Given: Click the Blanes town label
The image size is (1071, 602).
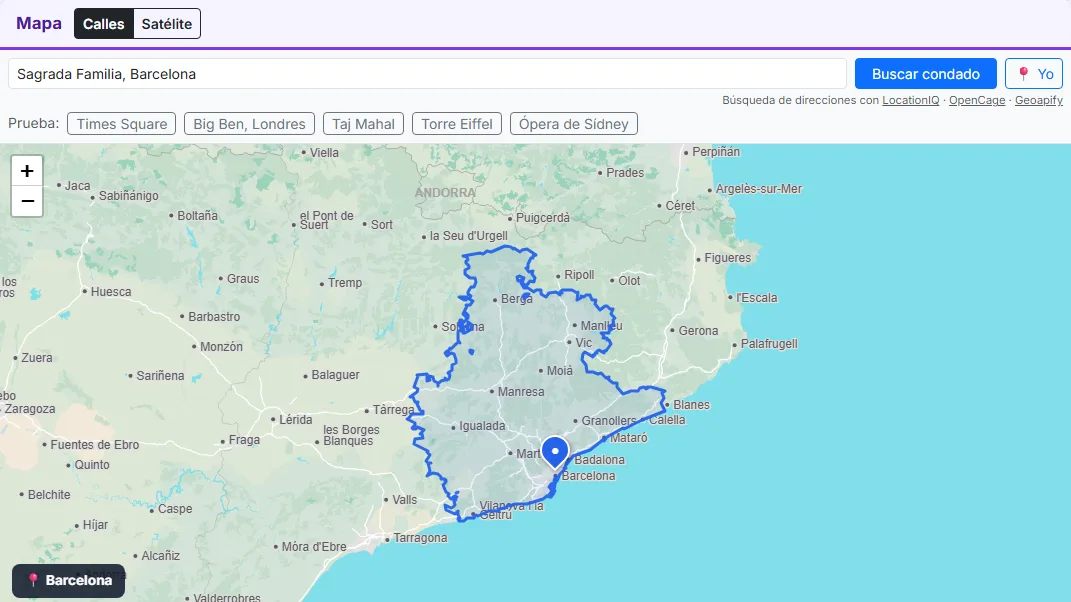Looking at the screenshot, I should [691, 405].
